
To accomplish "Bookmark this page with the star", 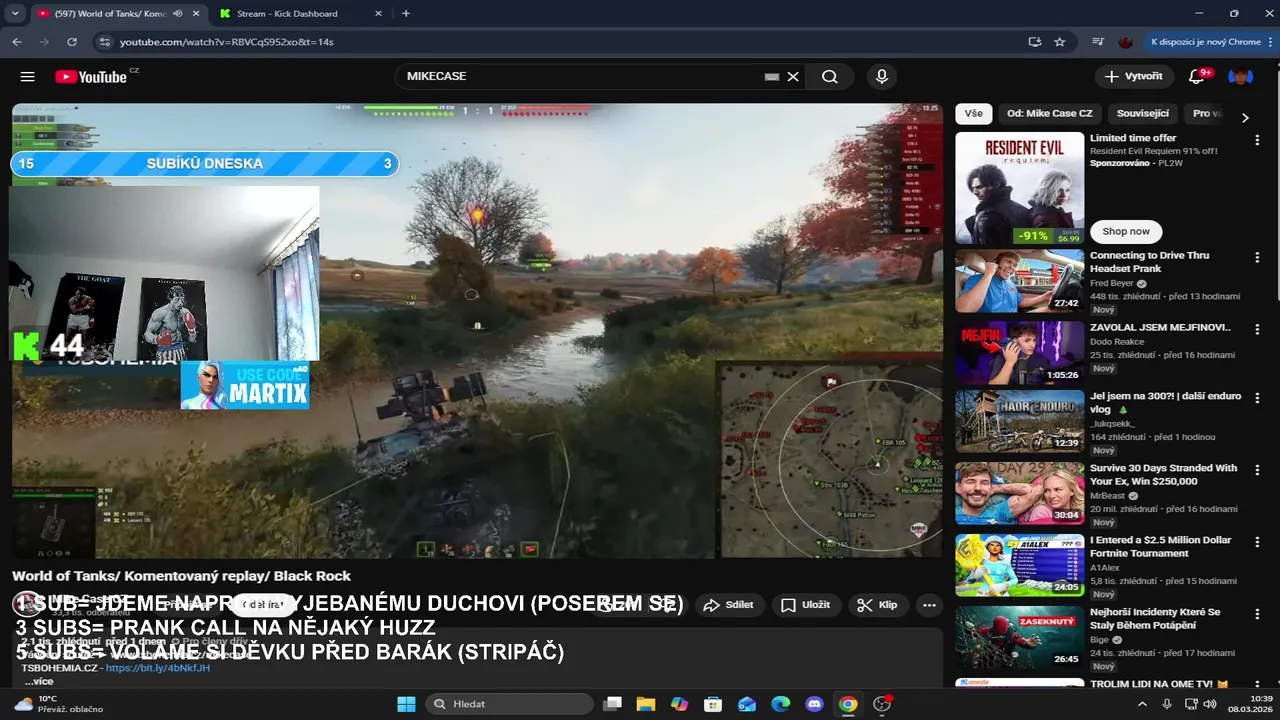I will pyautogui.click(x=1060, y=42).
